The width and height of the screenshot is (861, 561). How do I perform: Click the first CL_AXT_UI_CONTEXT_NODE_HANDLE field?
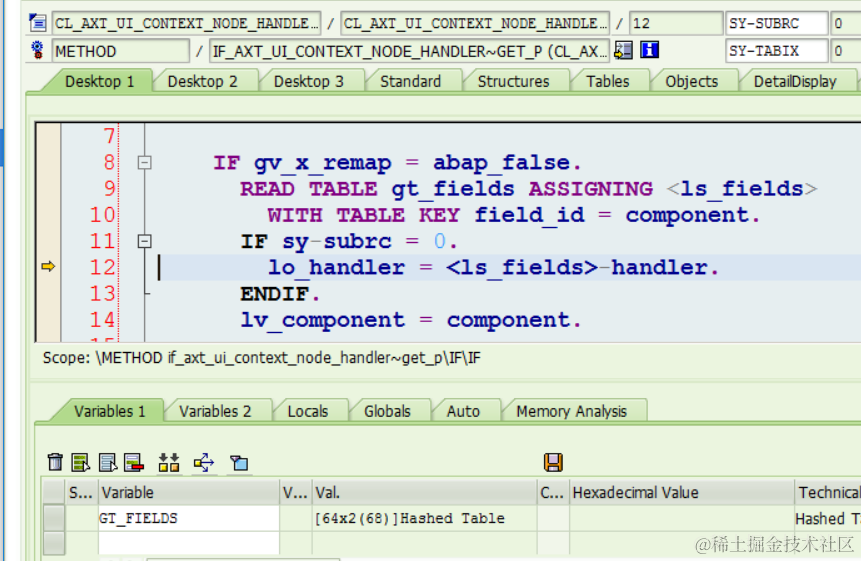[186, 23]
